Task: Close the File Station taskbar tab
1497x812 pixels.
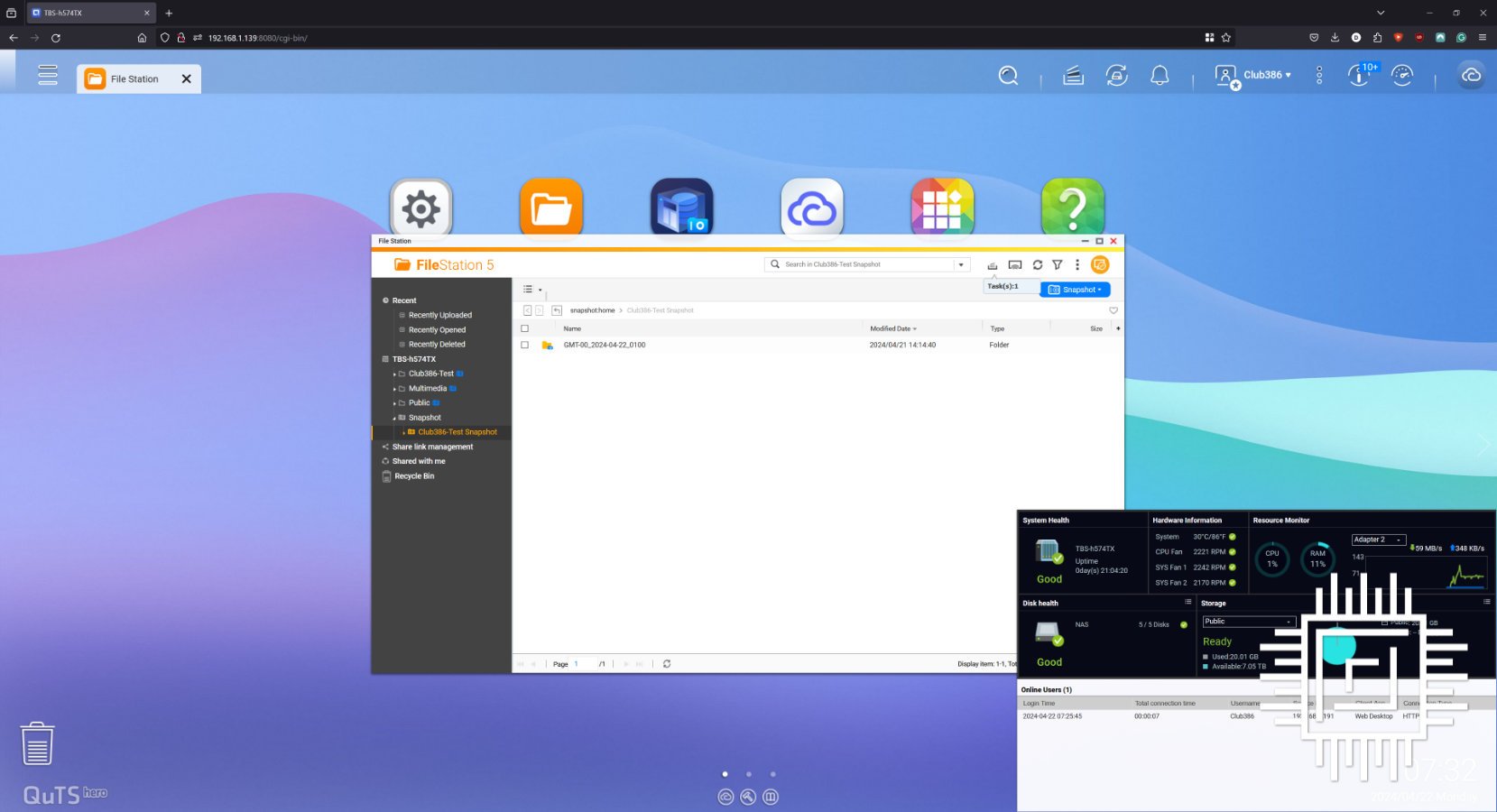Action: [x=187, y=79]
